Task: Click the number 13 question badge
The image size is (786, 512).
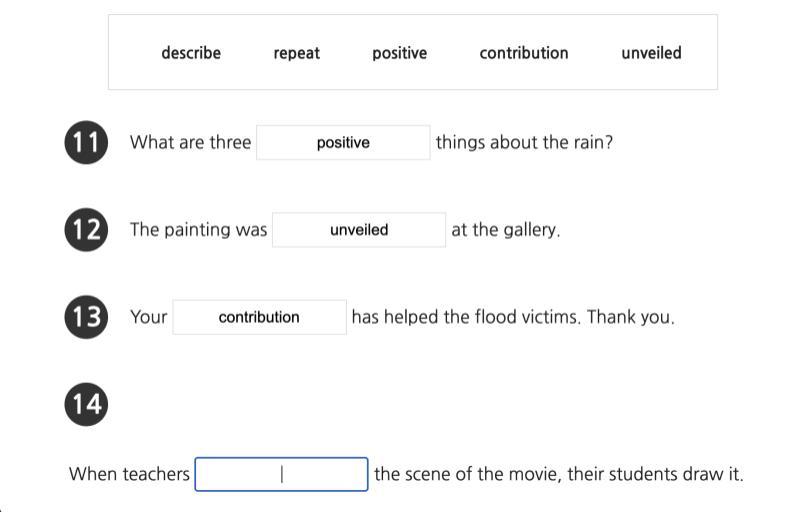Action: 86,317
